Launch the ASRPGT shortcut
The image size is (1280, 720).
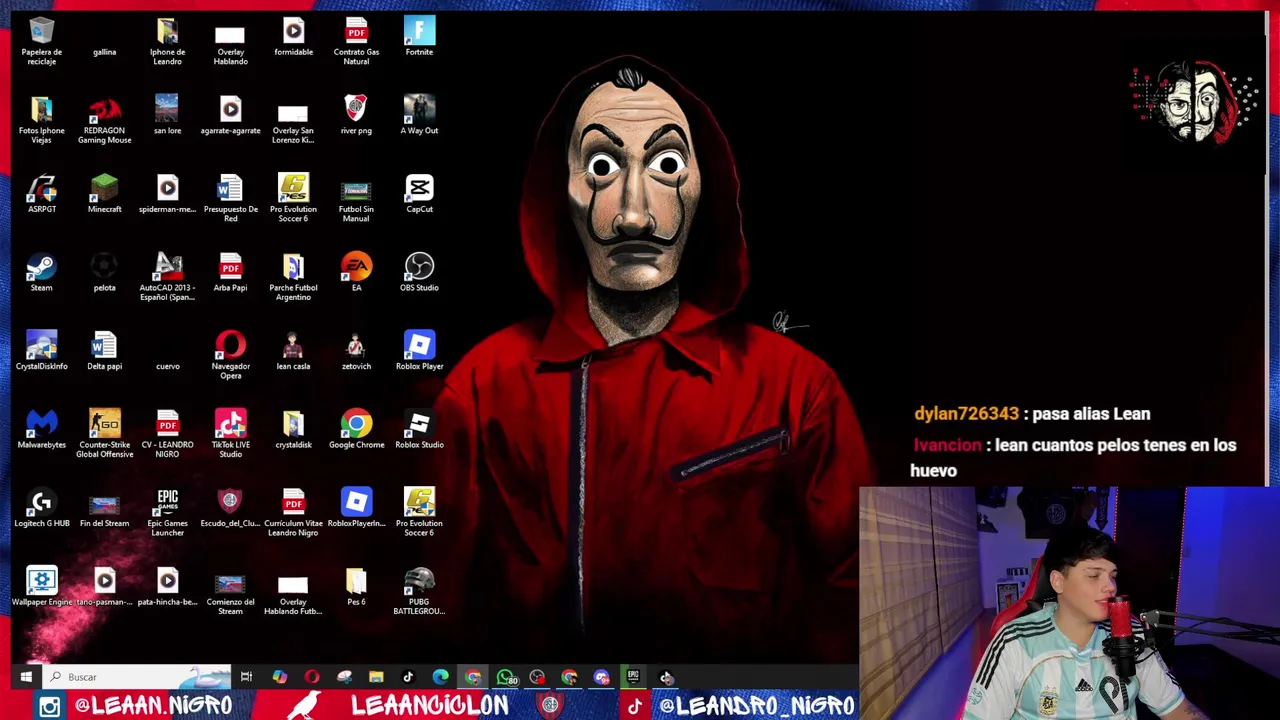[41, 194]
